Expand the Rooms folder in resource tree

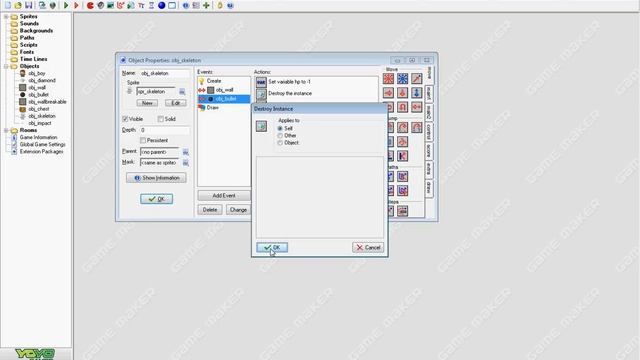pos(6,130)
